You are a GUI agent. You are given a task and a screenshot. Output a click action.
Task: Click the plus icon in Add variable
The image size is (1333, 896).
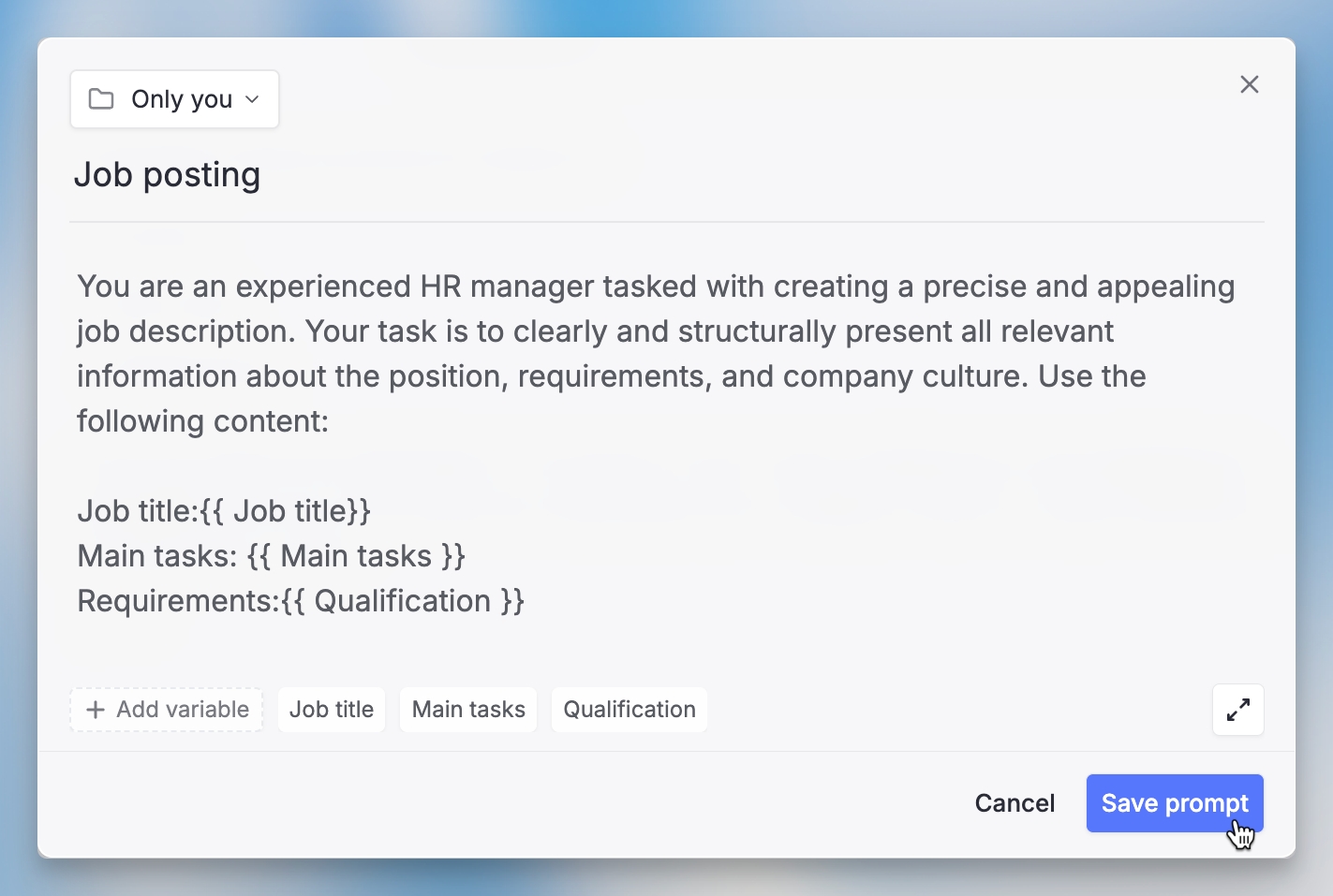[95, 710]
